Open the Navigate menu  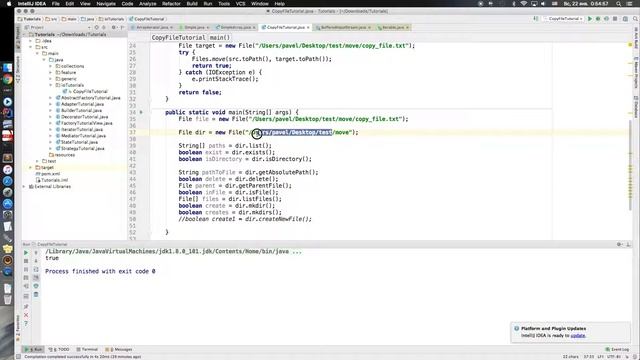106,4
